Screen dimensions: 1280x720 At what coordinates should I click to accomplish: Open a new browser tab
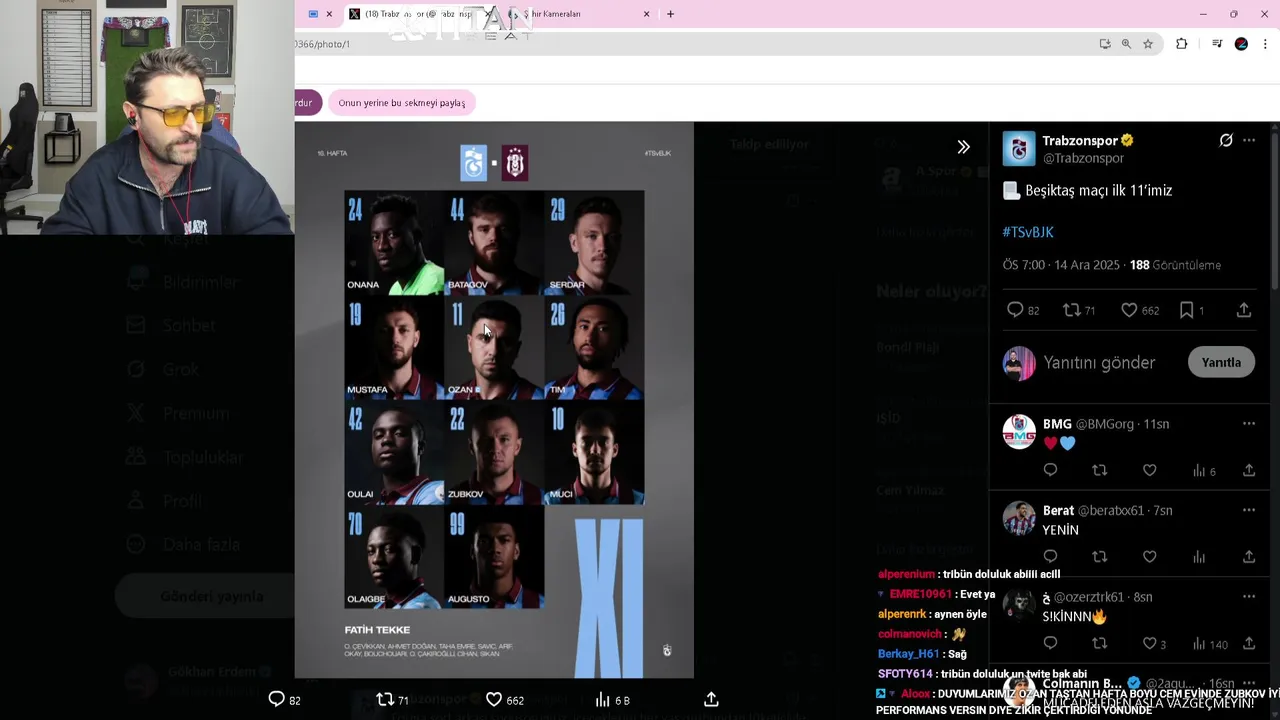[670, 14]
